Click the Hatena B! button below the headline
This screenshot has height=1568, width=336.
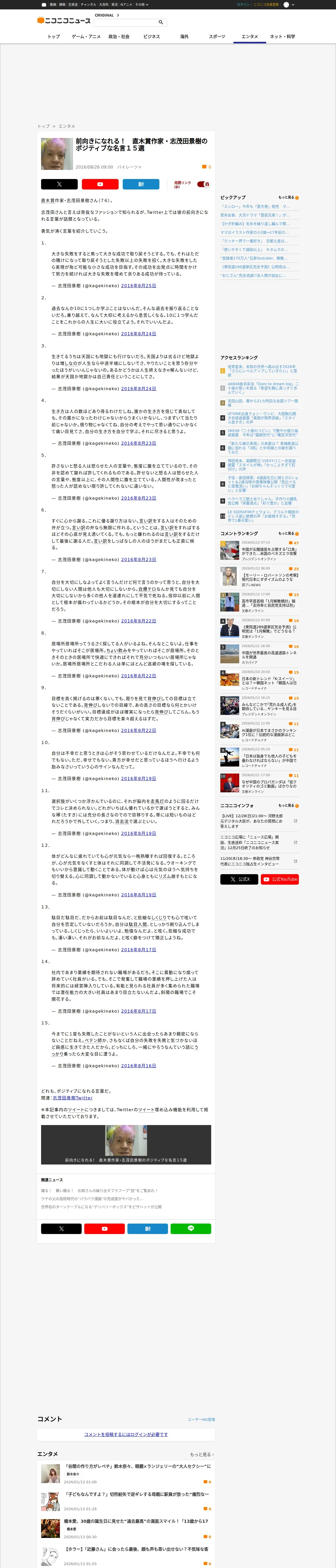(x=141, y=184)
